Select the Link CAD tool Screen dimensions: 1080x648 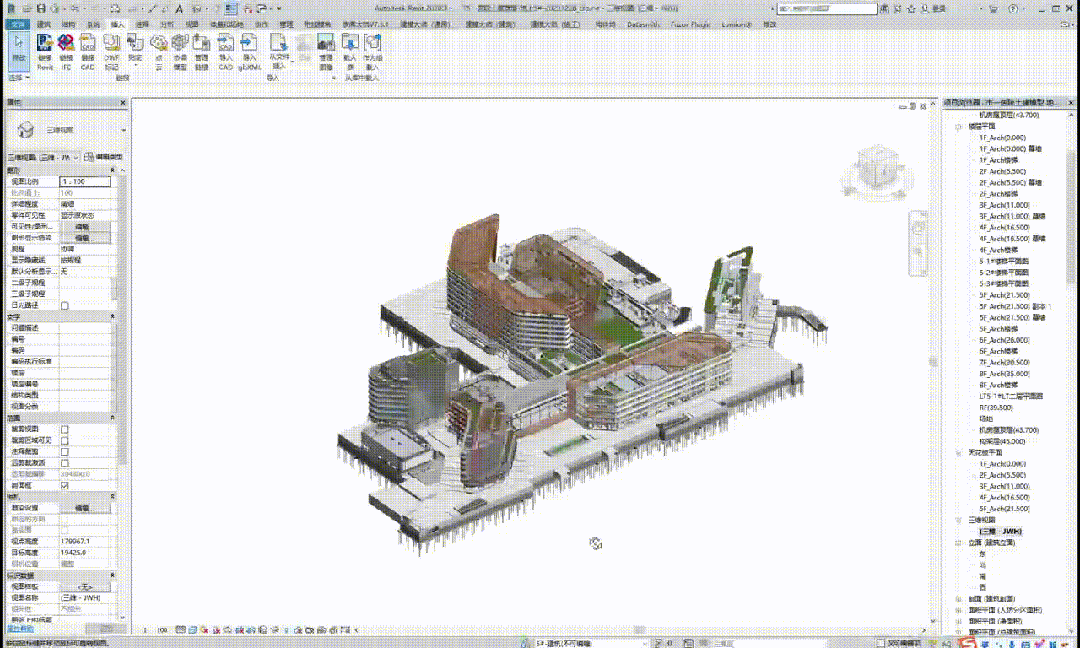[x=88, y=48]
